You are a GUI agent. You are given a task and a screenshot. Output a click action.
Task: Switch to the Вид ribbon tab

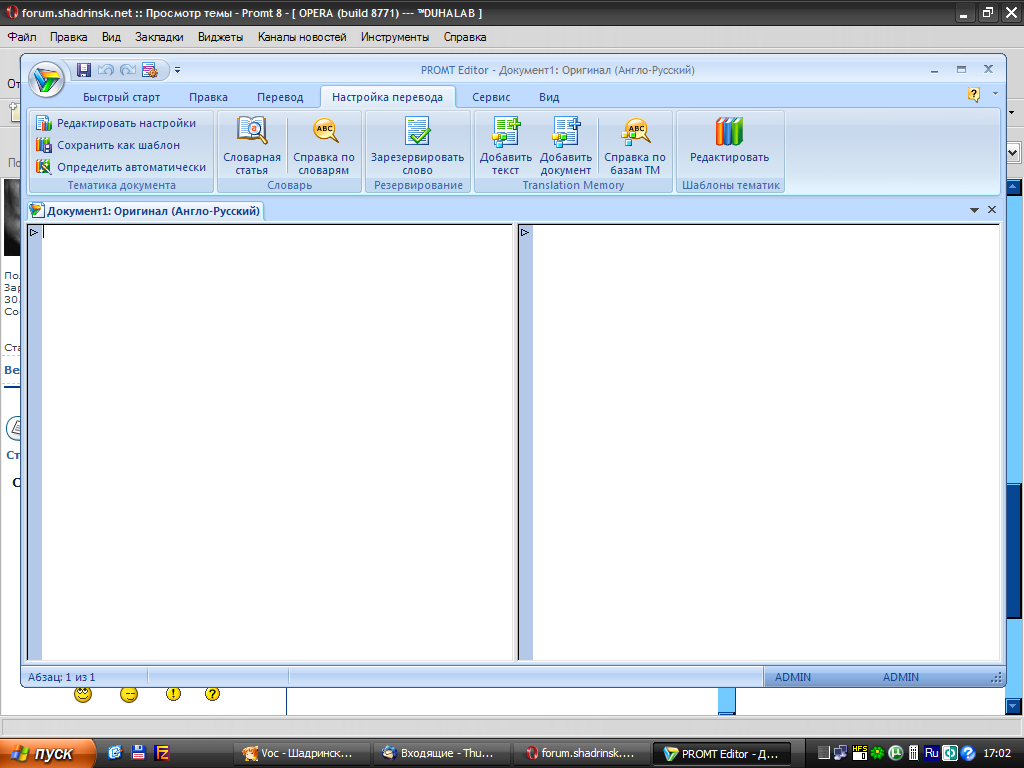549,97
